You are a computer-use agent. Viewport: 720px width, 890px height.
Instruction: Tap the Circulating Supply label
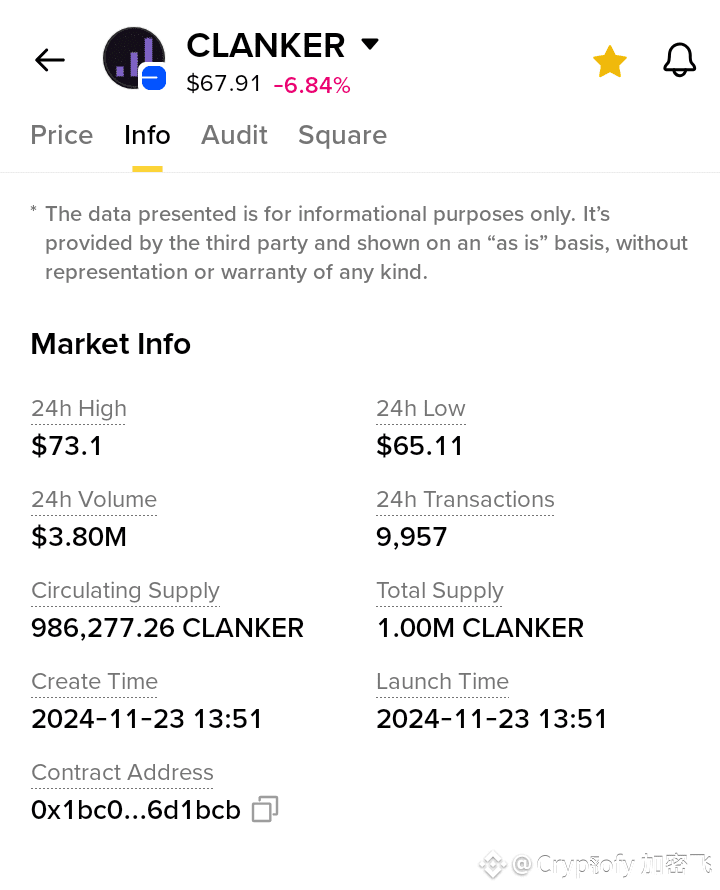125,590
